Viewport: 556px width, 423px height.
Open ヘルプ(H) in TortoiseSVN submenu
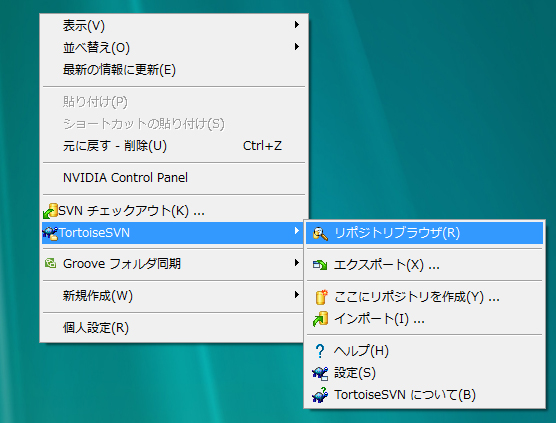[x=424, y=351]
